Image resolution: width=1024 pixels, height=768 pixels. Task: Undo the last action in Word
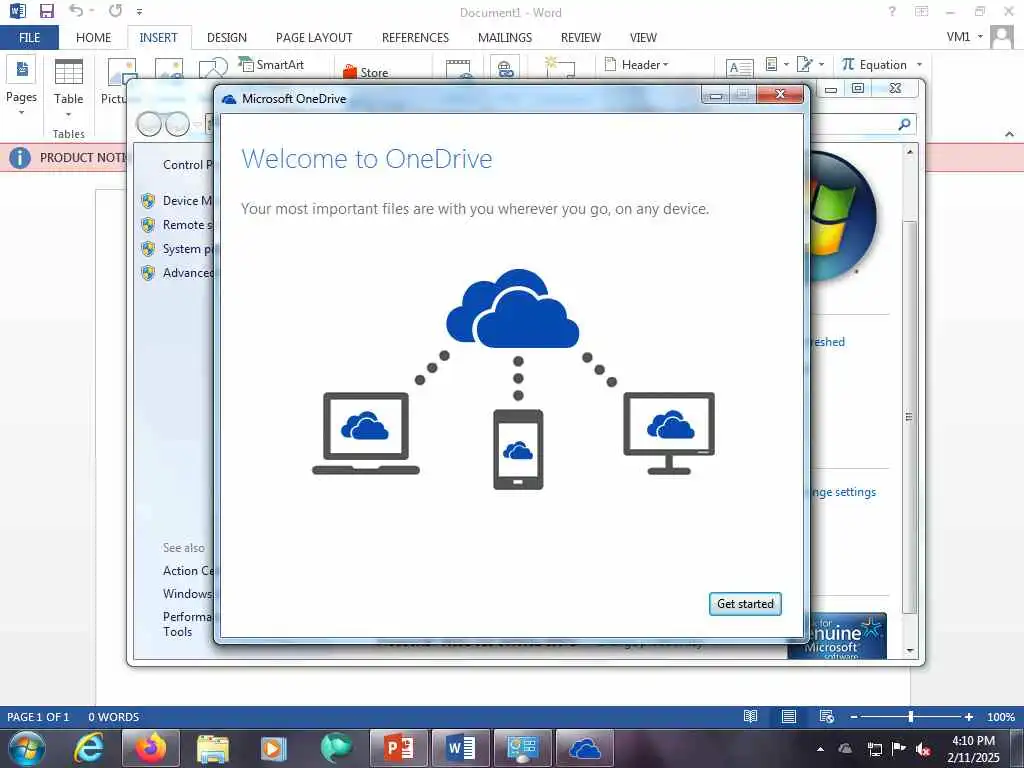(76, 10)
